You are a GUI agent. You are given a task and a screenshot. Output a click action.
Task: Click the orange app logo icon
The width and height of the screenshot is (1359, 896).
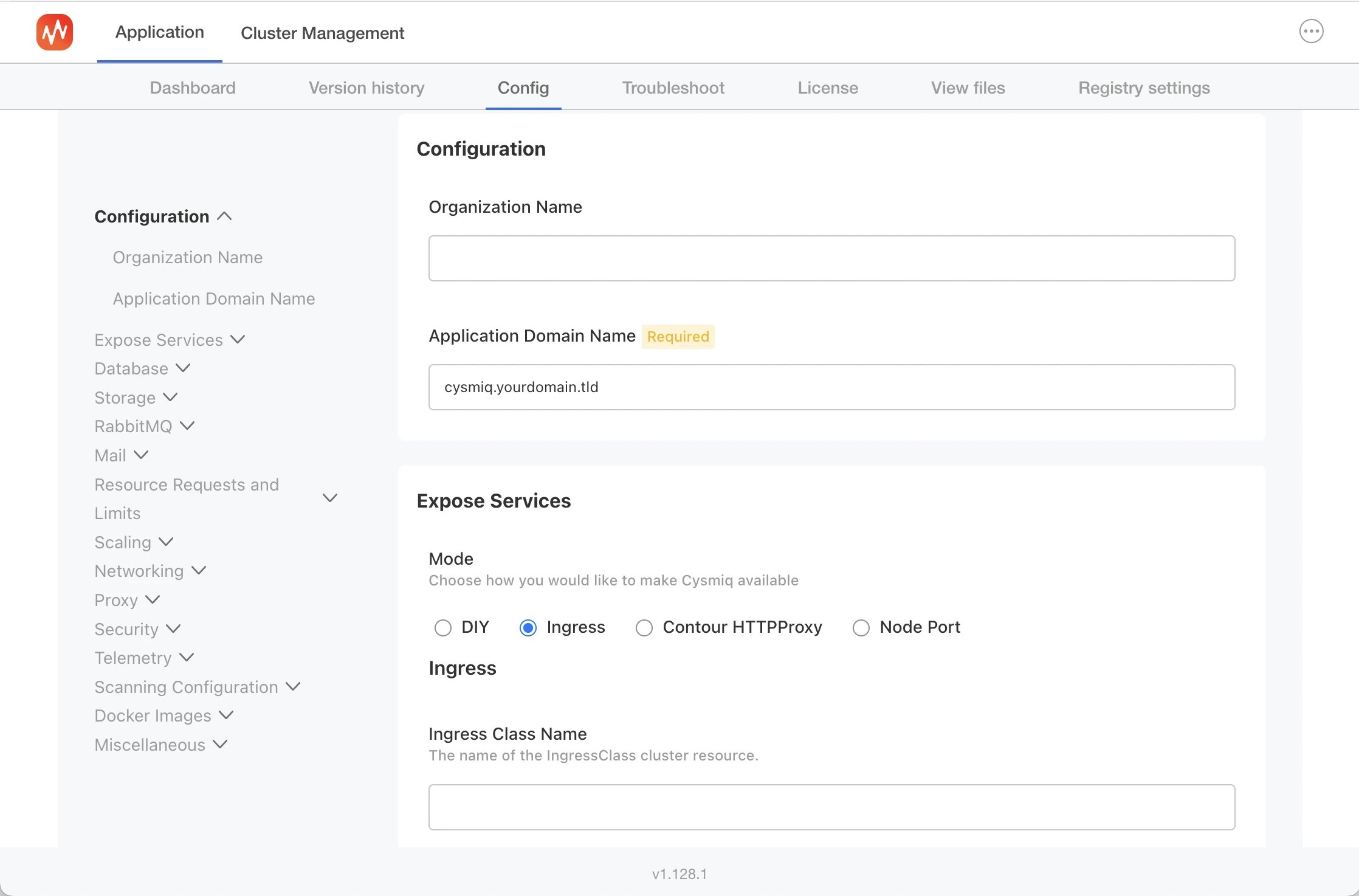[x=55, y=32]
